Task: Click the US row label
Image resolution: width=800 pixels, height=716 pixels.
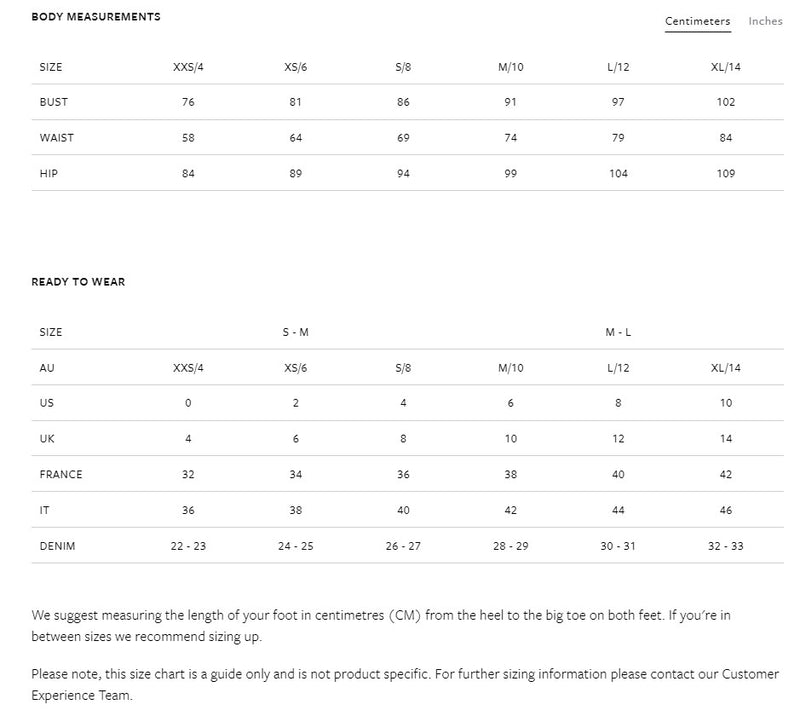Action: click(x=47, y=403)
